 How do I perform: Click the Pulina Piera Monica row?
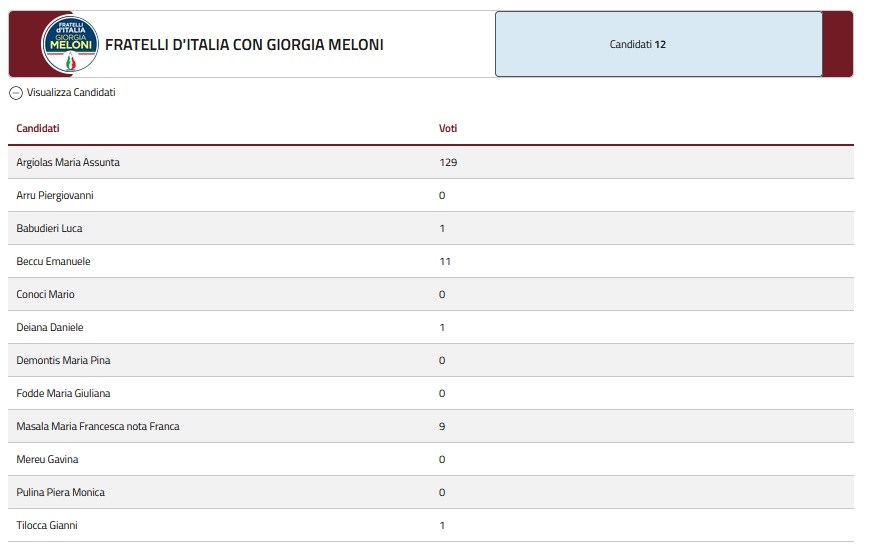[x=431, y=492]
